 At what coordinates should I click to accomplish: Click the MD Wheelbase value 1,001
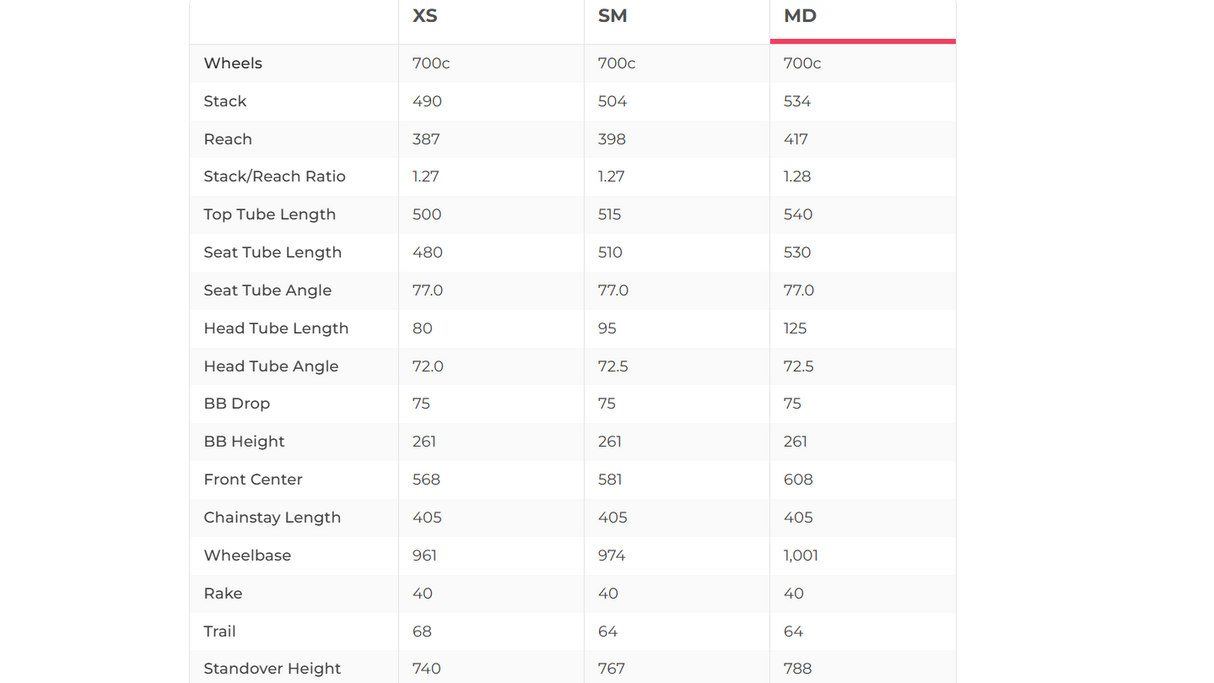(x=800, y=555)
